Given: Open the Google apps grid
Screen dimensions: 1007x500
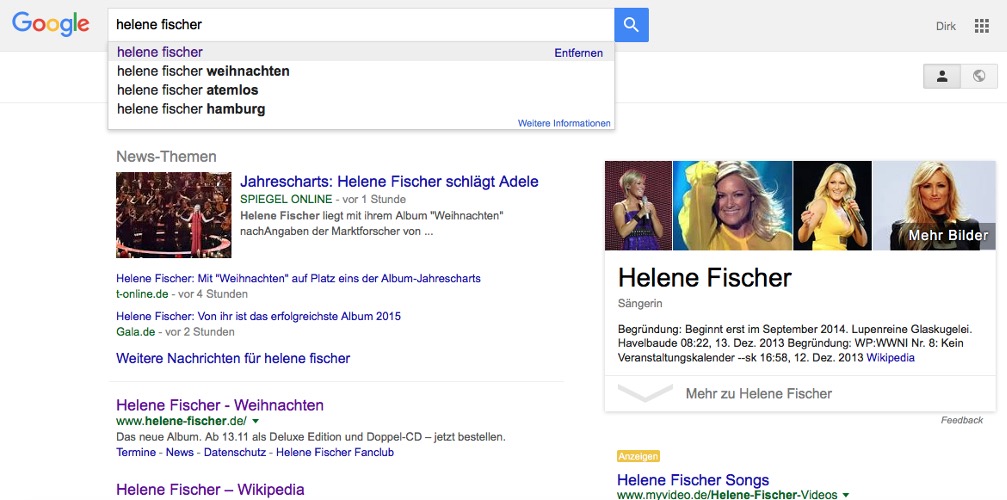Looking at the screenshot, I should [981, 26].
